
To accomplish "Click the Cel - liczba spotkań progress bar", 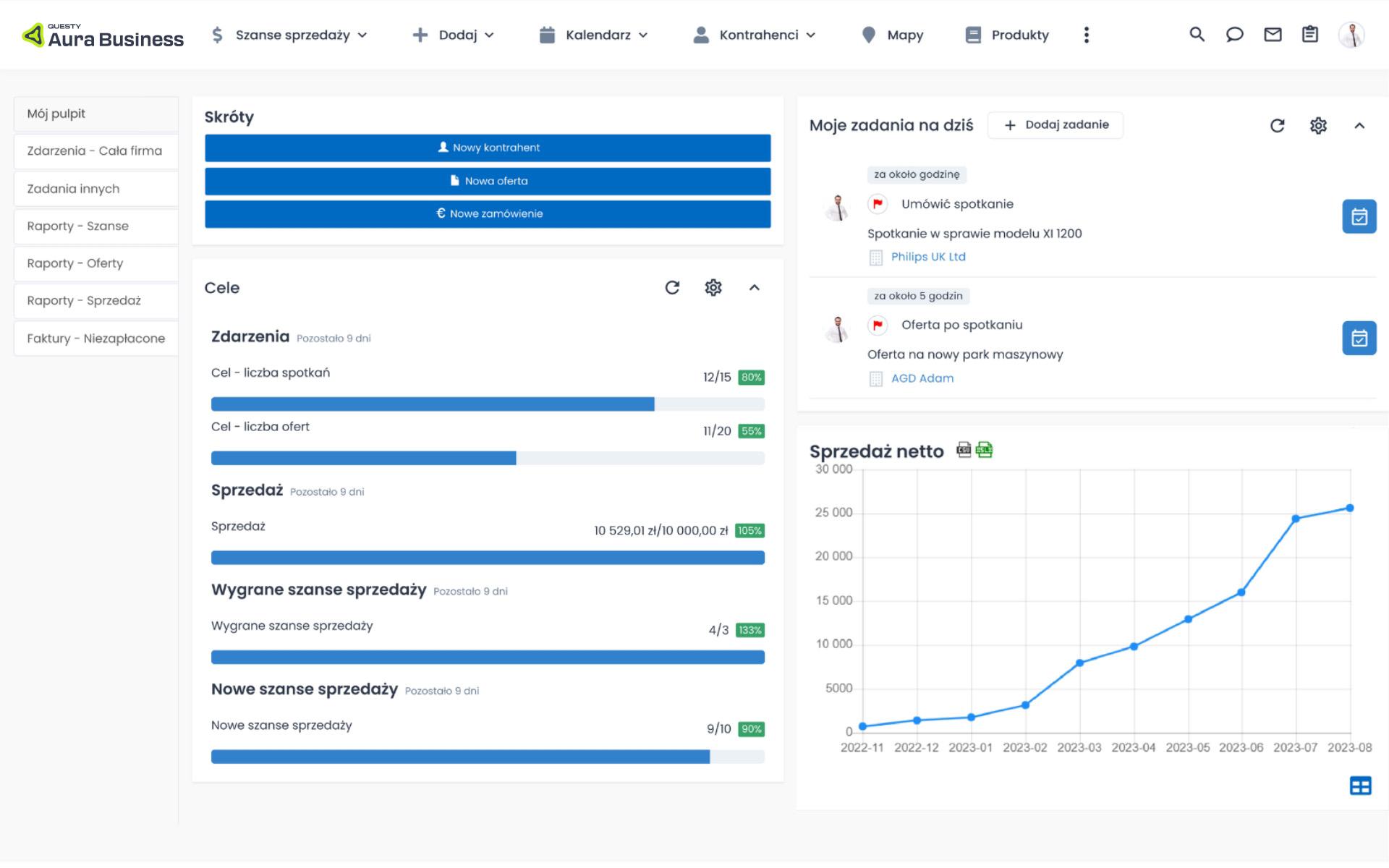I will click(x=488, y=404).
